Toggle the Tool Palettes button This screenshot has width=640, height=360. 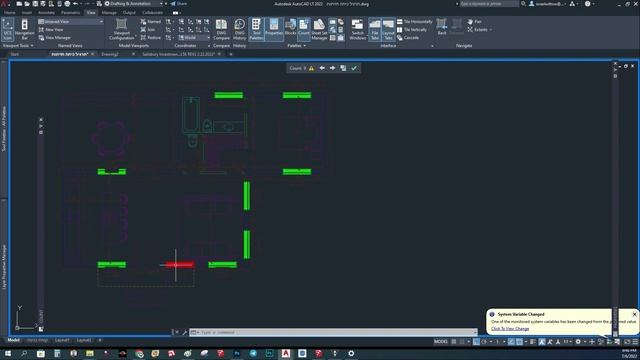point(256,29)
